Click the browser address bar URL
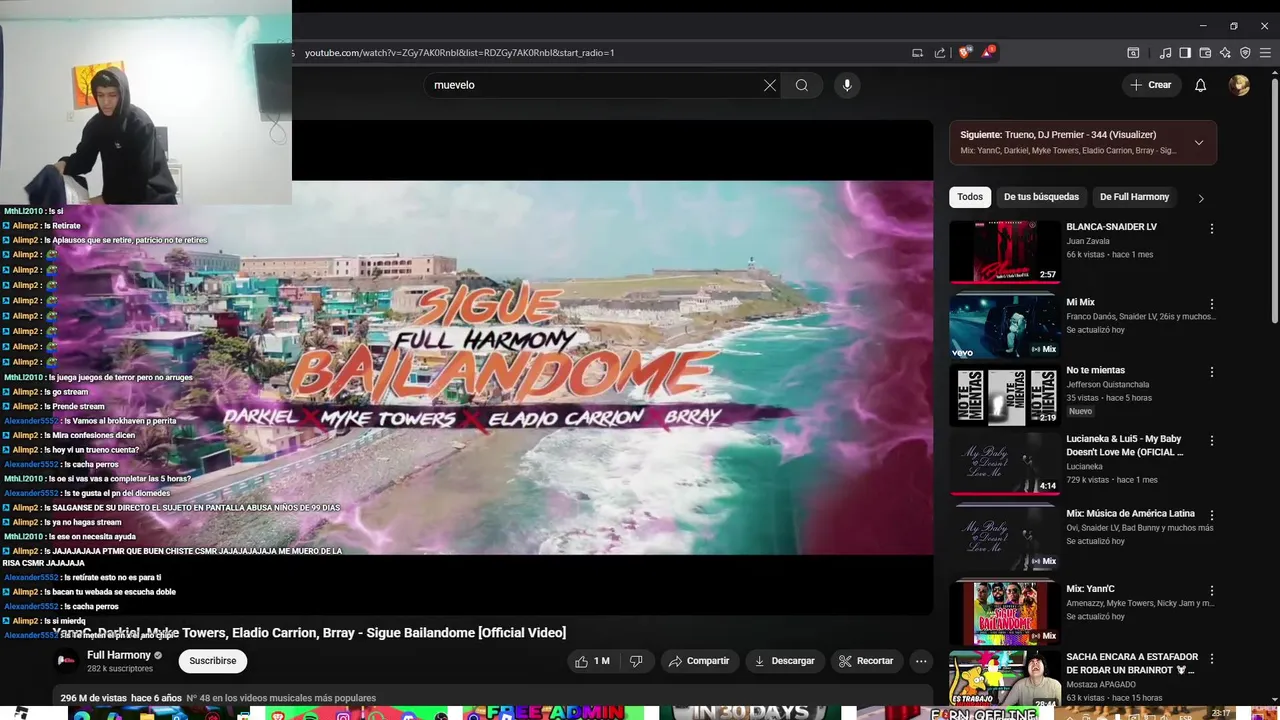Viewport: 1280px width, 720px height. (x=460, y=53)
